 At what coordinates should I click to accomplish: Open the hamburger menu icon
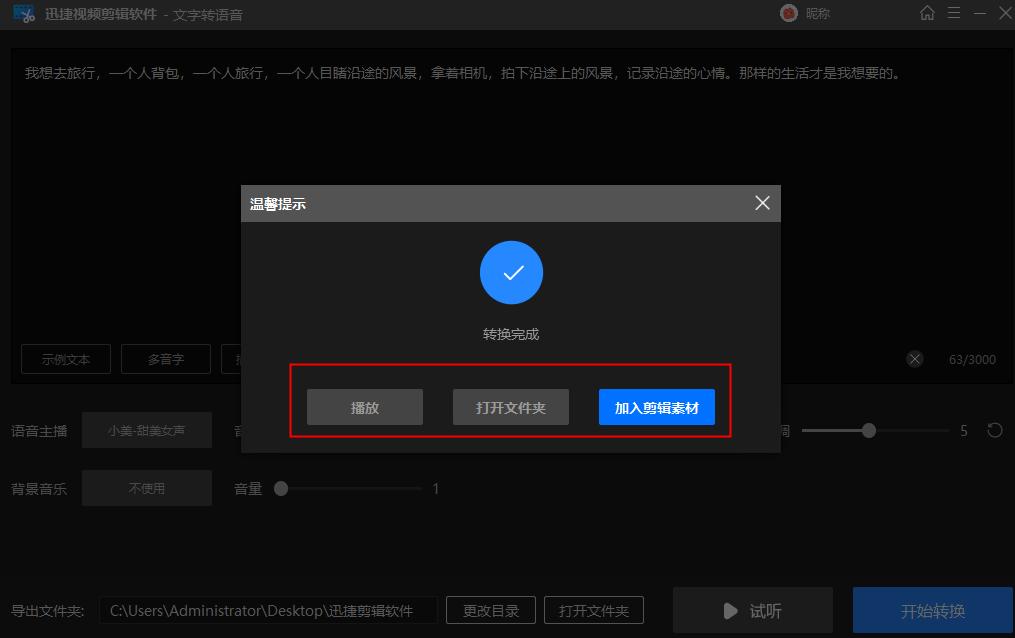(954, 13)
